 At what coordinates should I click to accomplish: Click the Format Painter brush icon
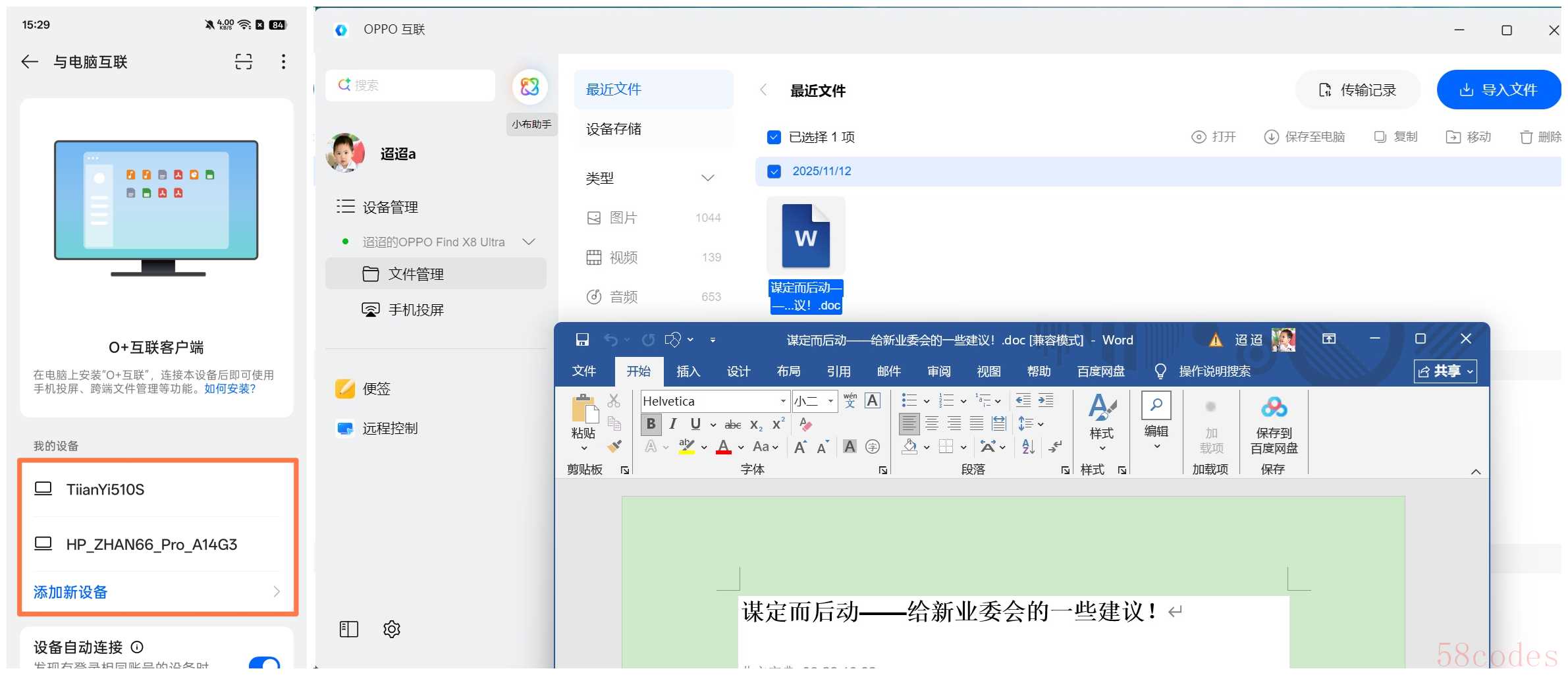[614, 446]
